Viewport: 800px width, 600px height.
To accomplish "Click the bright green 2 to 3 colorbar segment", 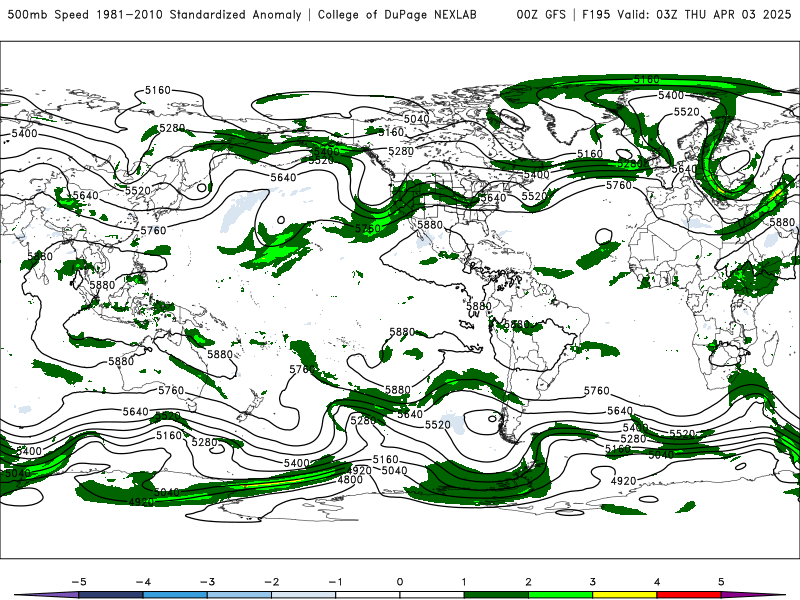I will pos(560,595).
